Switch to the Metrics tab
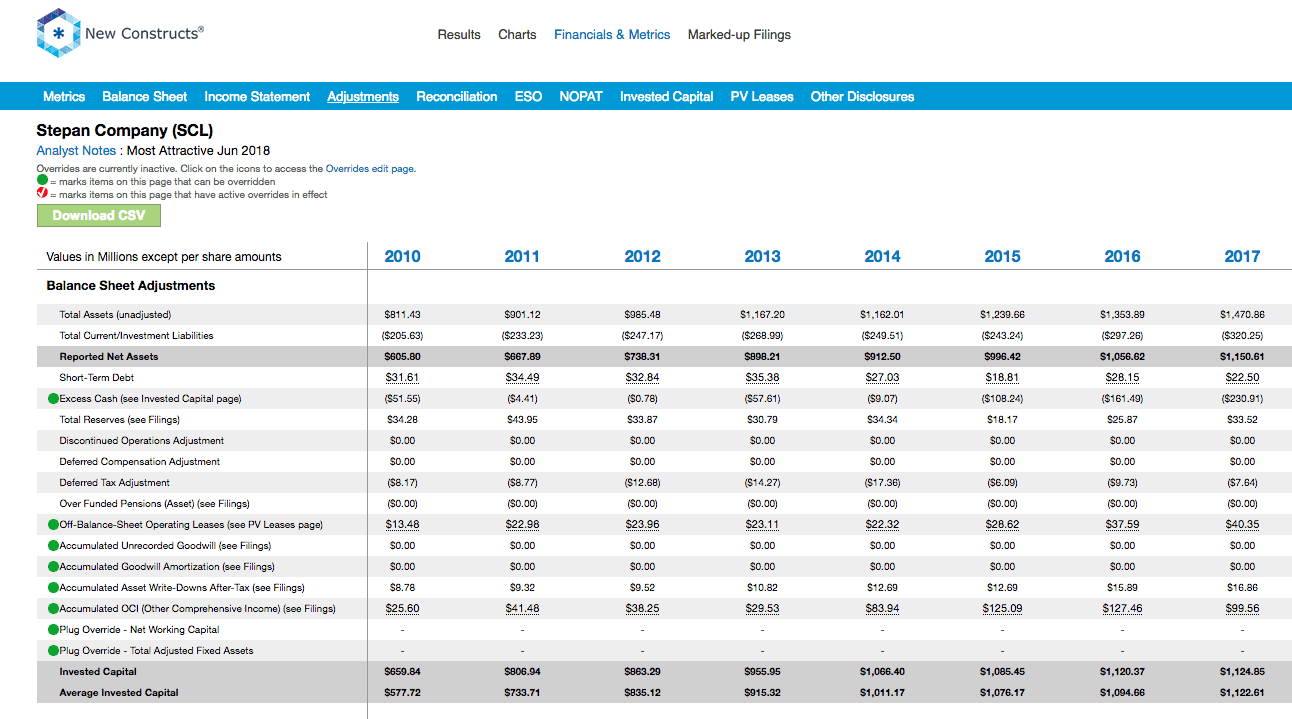 (64, 97)
